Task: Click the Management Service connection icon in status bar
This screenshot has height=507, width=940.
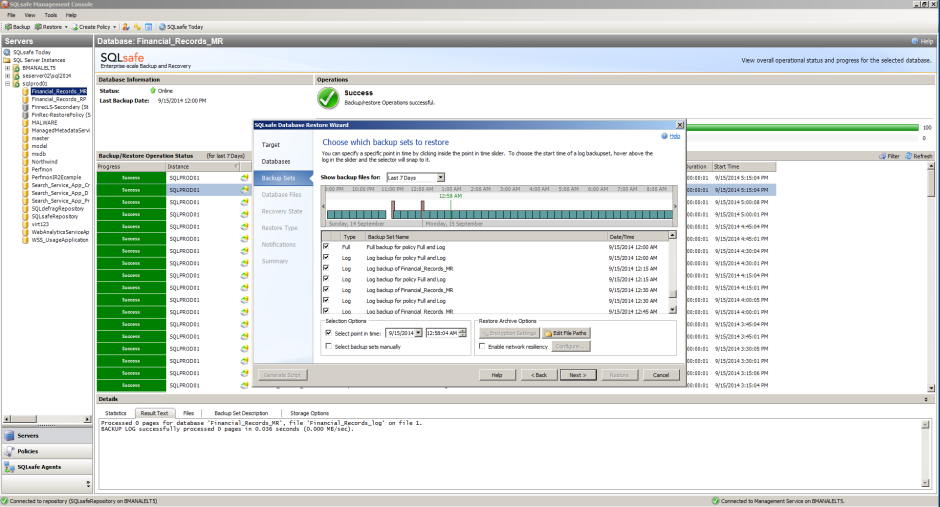Action: point(715,501)
